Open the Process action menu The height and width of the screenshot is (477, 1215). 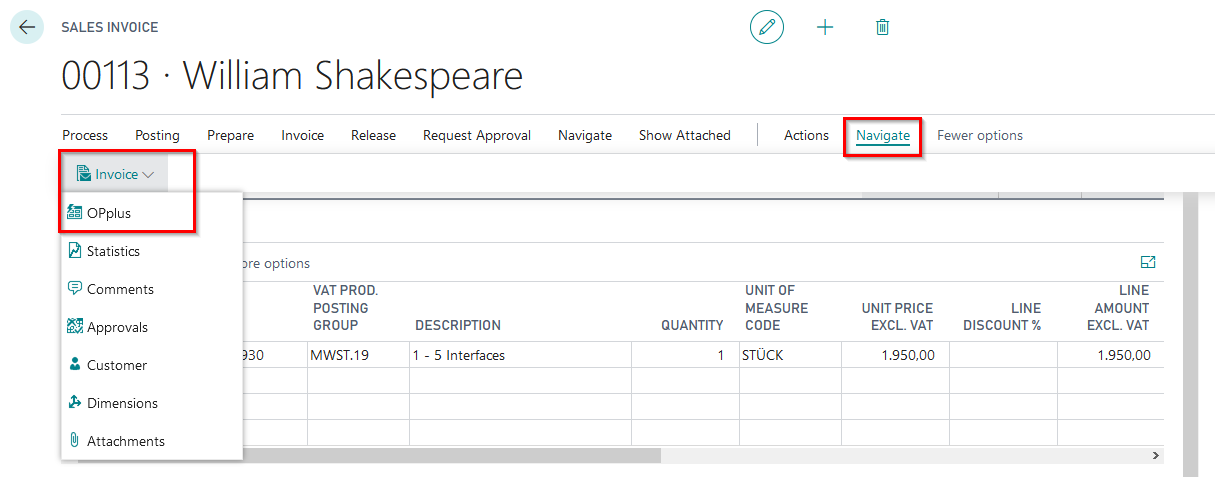click(85, 135)
